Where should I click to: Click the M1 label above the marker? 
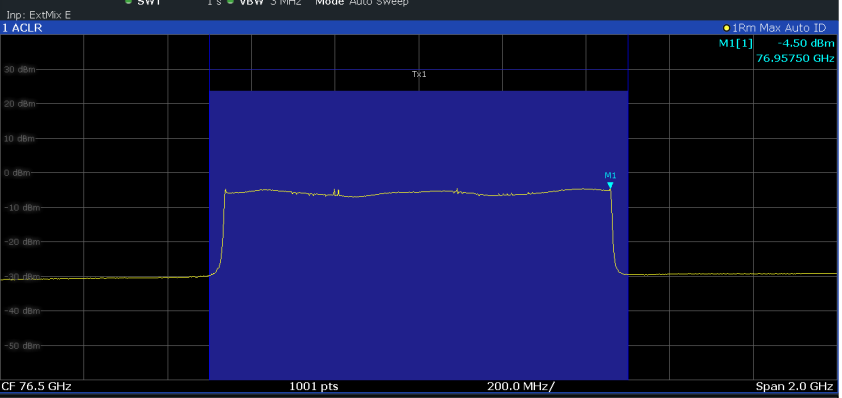[611, 175]
